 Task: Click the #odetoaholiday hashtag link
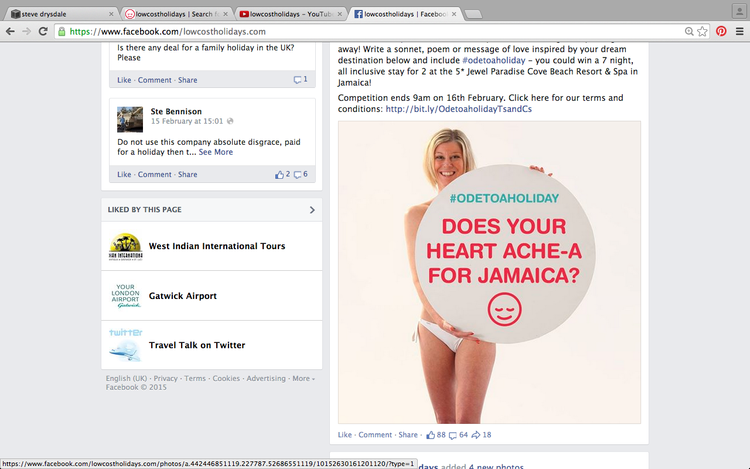(x=494, y=60)
